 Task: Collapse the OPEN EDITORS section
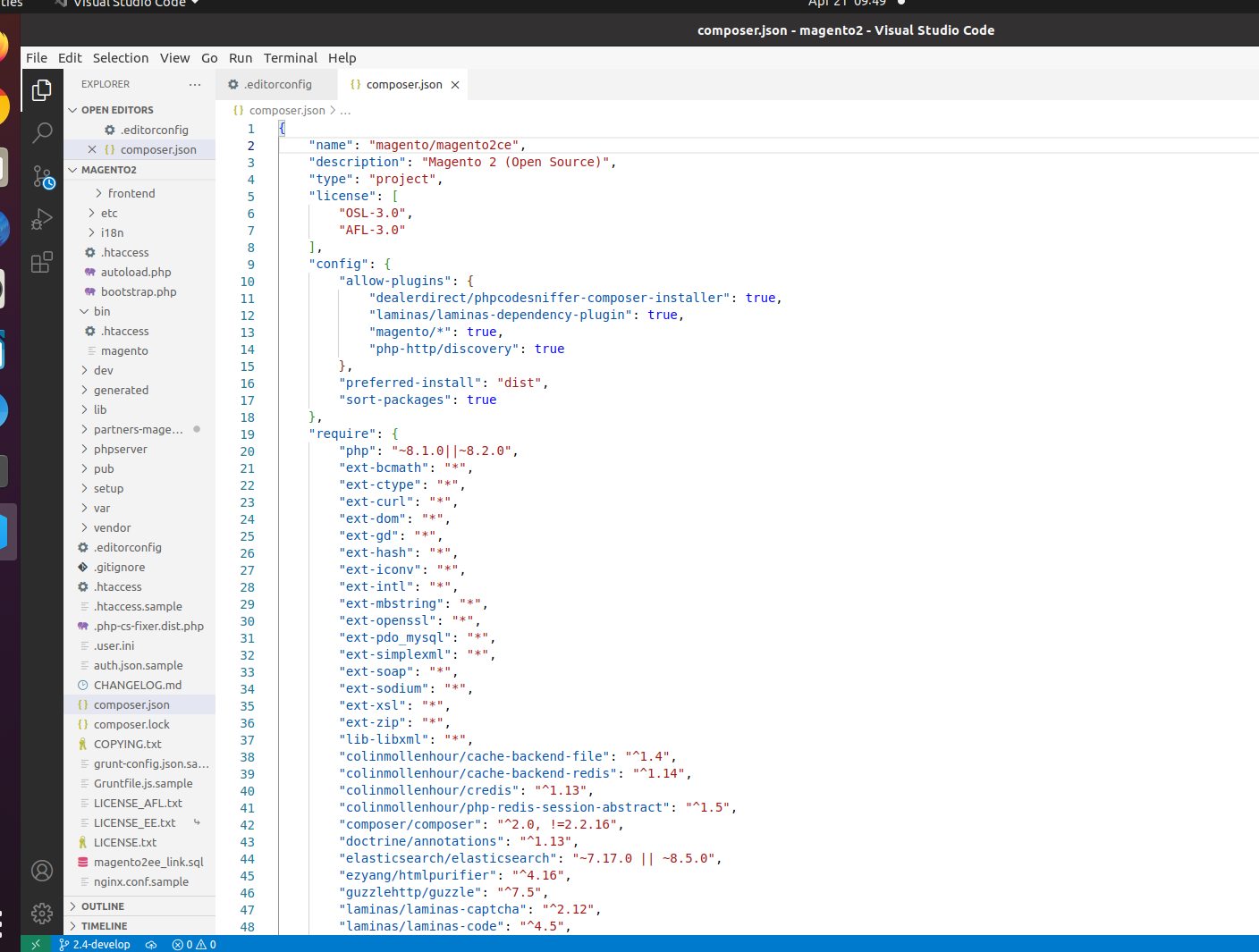[x=116, y=109]
